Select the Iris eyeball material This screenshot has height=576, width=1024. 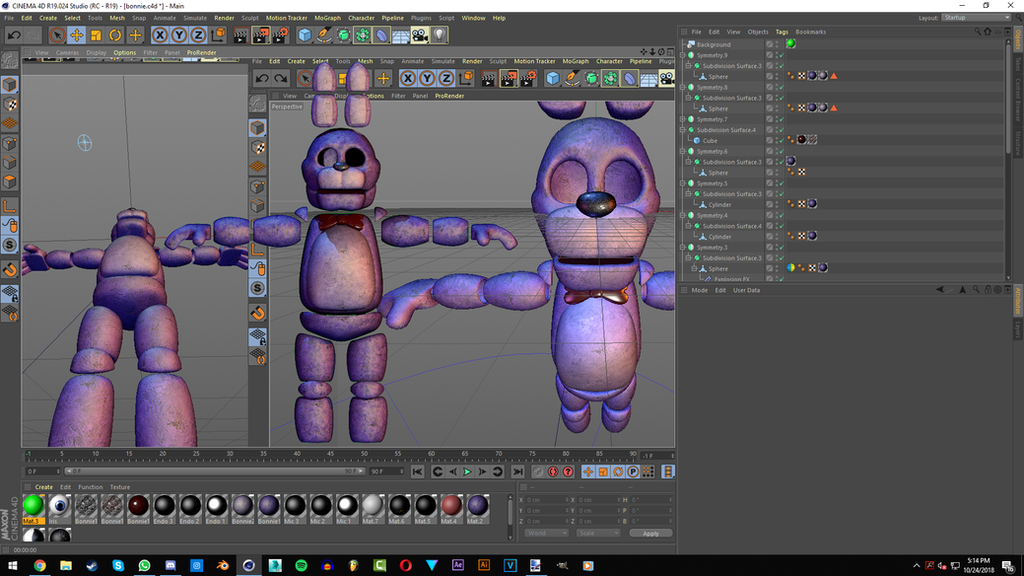pyautogui.click(x=59, y=509)
